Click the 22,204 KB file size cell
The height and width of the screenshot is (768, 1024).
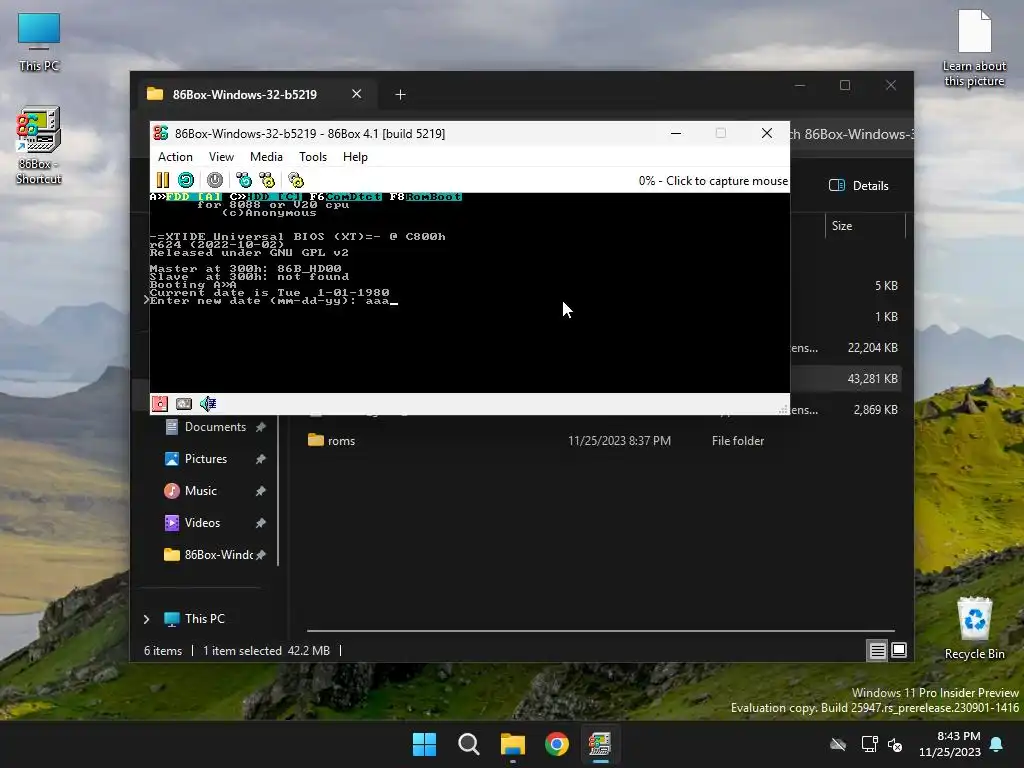click(872, 348)
